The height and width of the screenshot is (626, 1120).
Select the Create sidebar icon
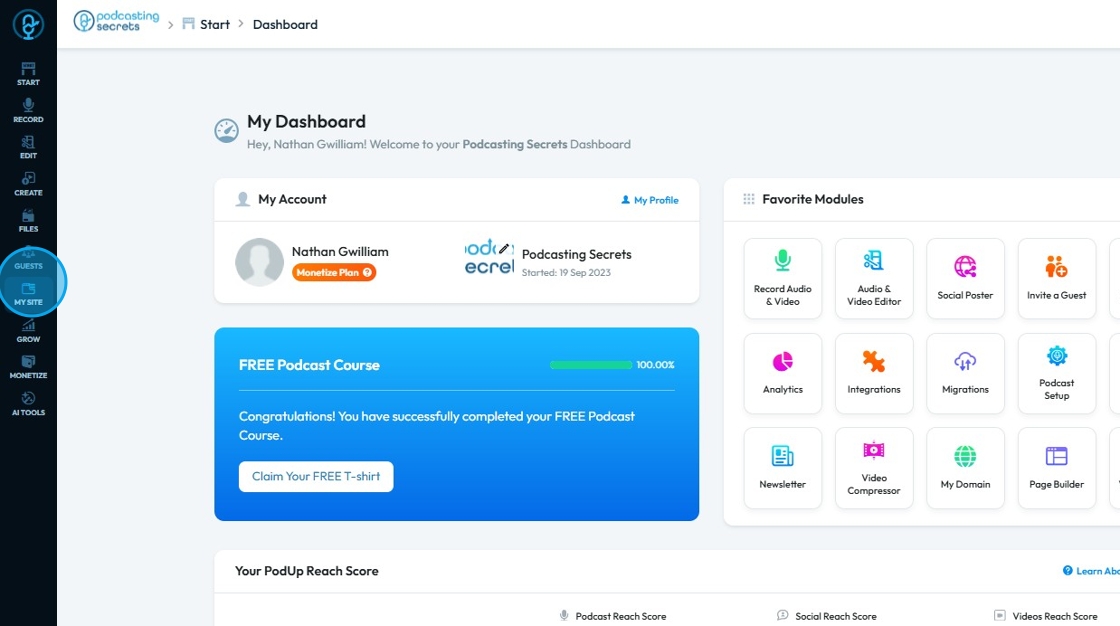28,184
